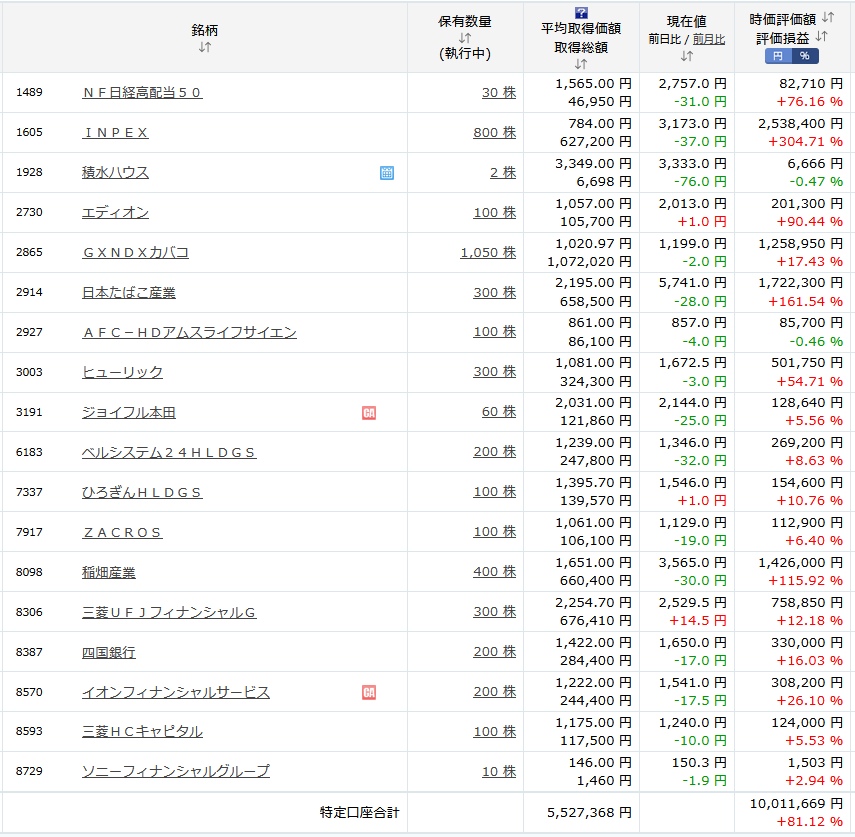Screen dimensions: 855x837
Task: Select total 5,527,368 円 acquisition cost
Action: pos(589,812)
